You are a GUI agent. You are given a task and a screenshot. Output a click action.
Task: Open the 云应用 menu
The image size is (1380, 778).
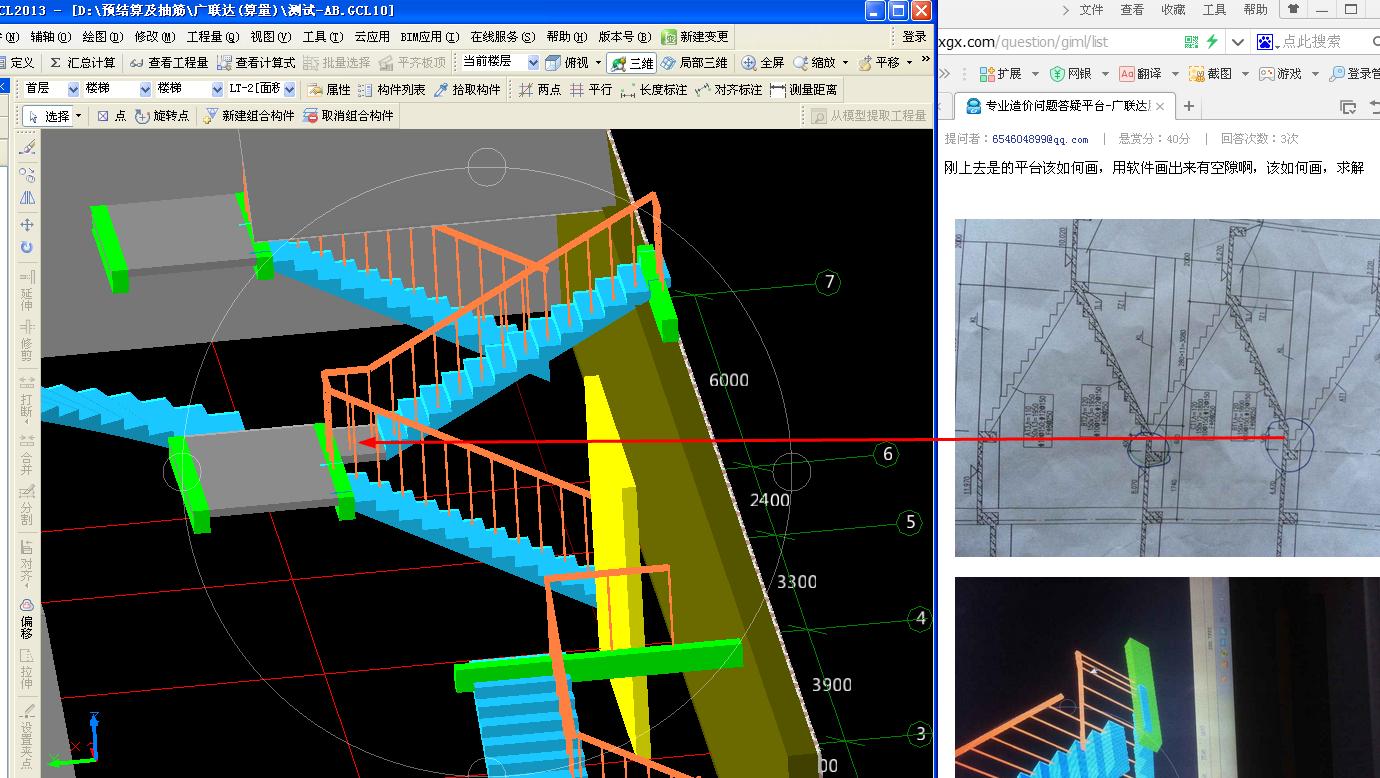(x=372, y=36)
